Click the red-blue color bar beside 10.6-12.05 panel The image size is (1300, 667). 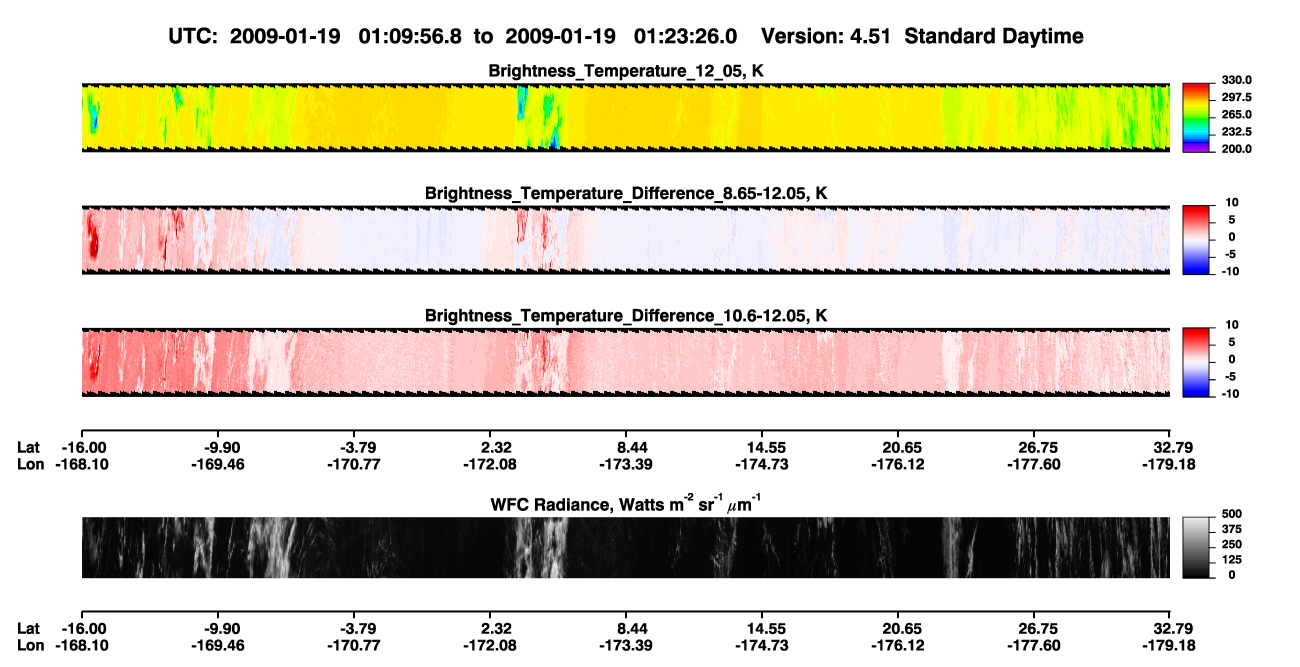click(x=1196, y=362)
